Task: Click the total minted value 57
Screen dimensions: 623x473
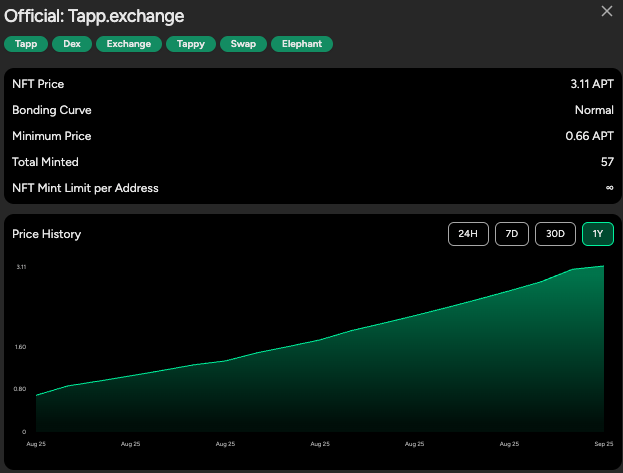Action: tap(607, 162)
